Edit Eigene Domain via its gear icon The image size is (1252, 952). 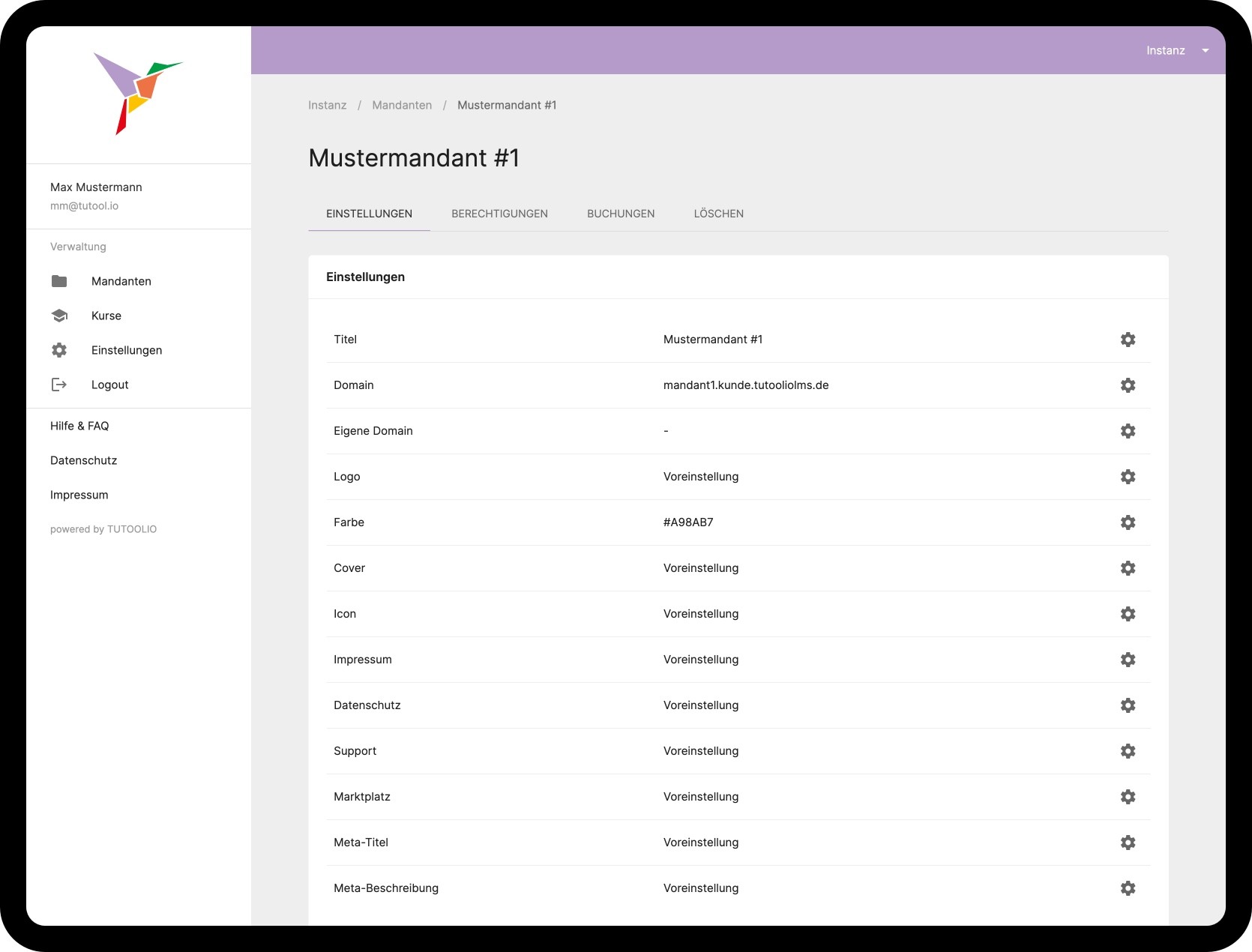(1128, 431)
